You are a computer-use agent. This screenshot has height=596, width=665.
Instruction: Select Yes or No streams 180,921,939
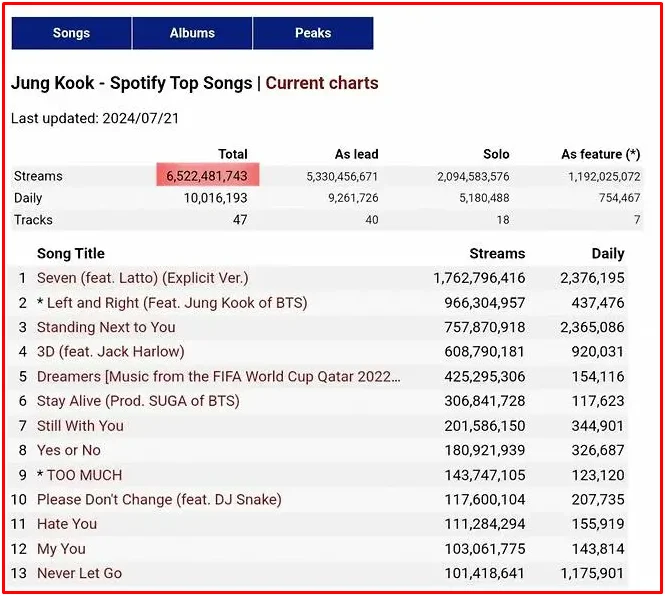485,450
